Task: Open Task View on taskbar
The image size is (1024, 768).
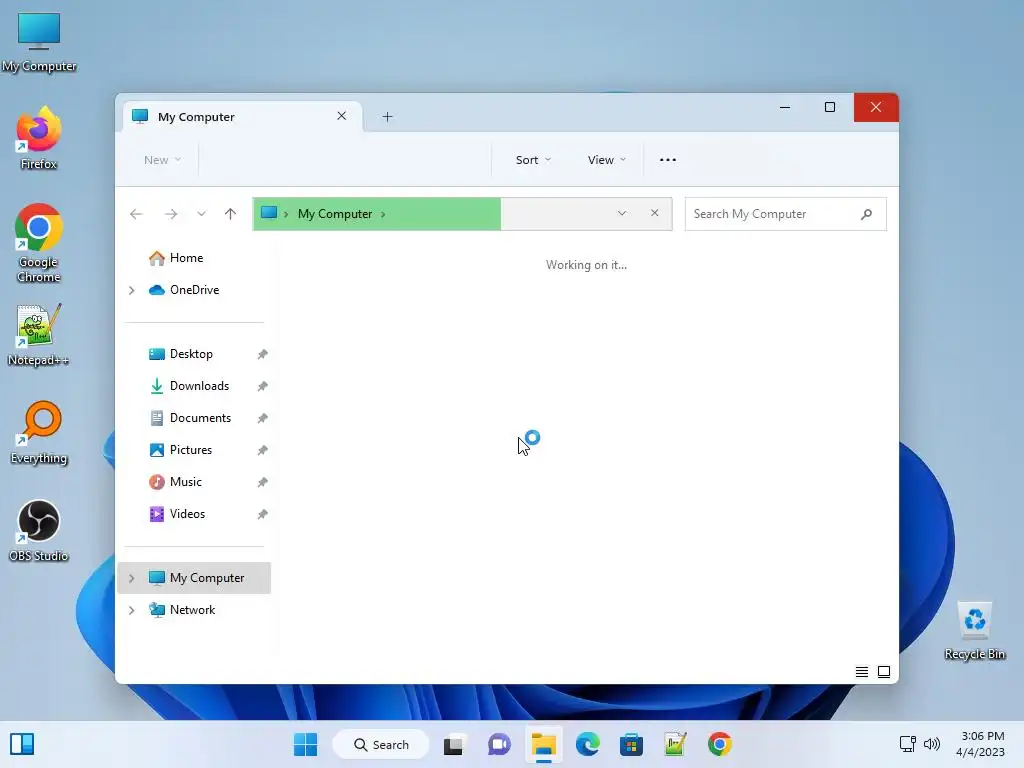Action: pyautogui.click(x=454, y=744)
